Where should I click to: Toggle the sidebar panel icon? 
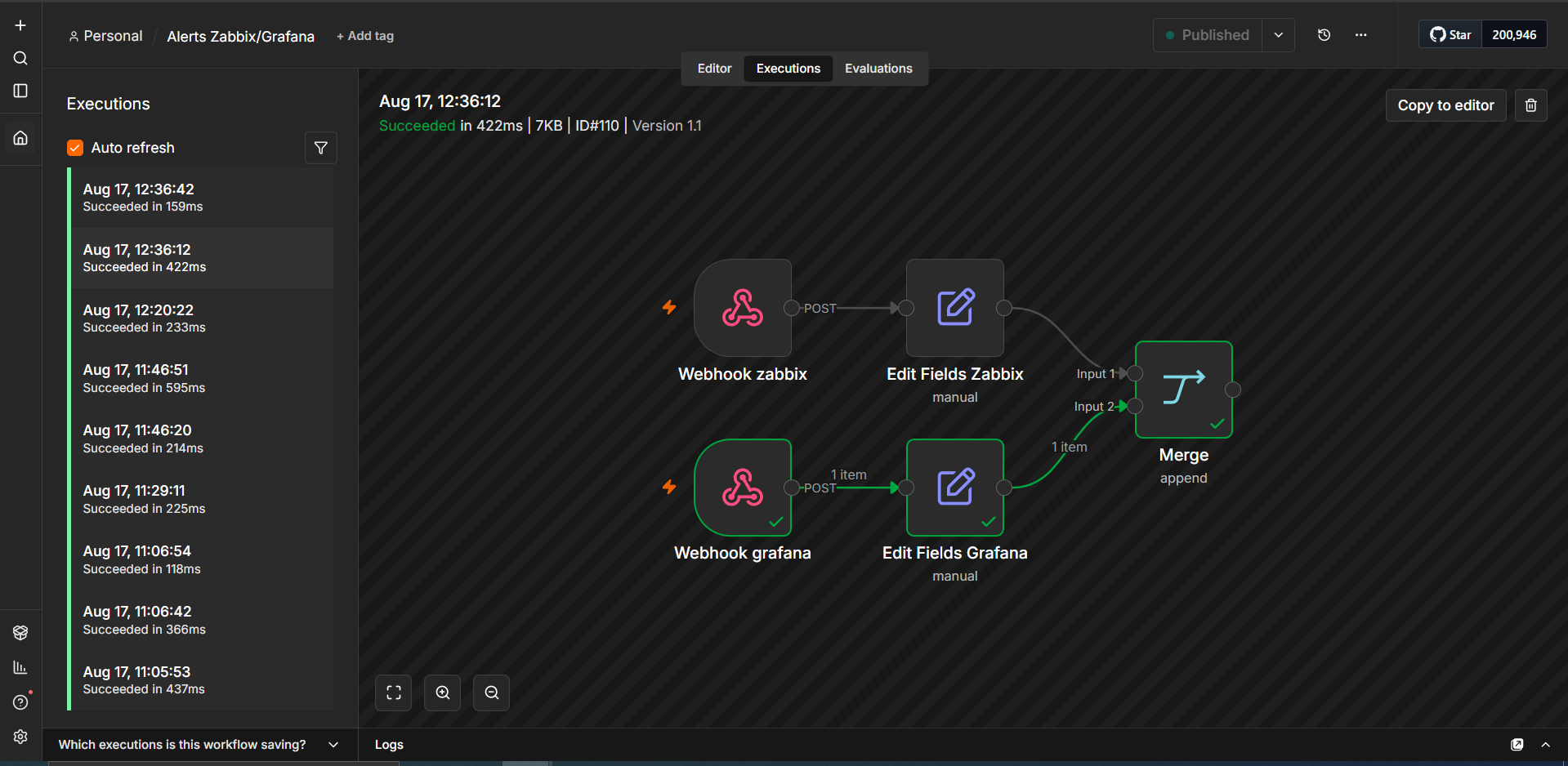coord(20,91)
